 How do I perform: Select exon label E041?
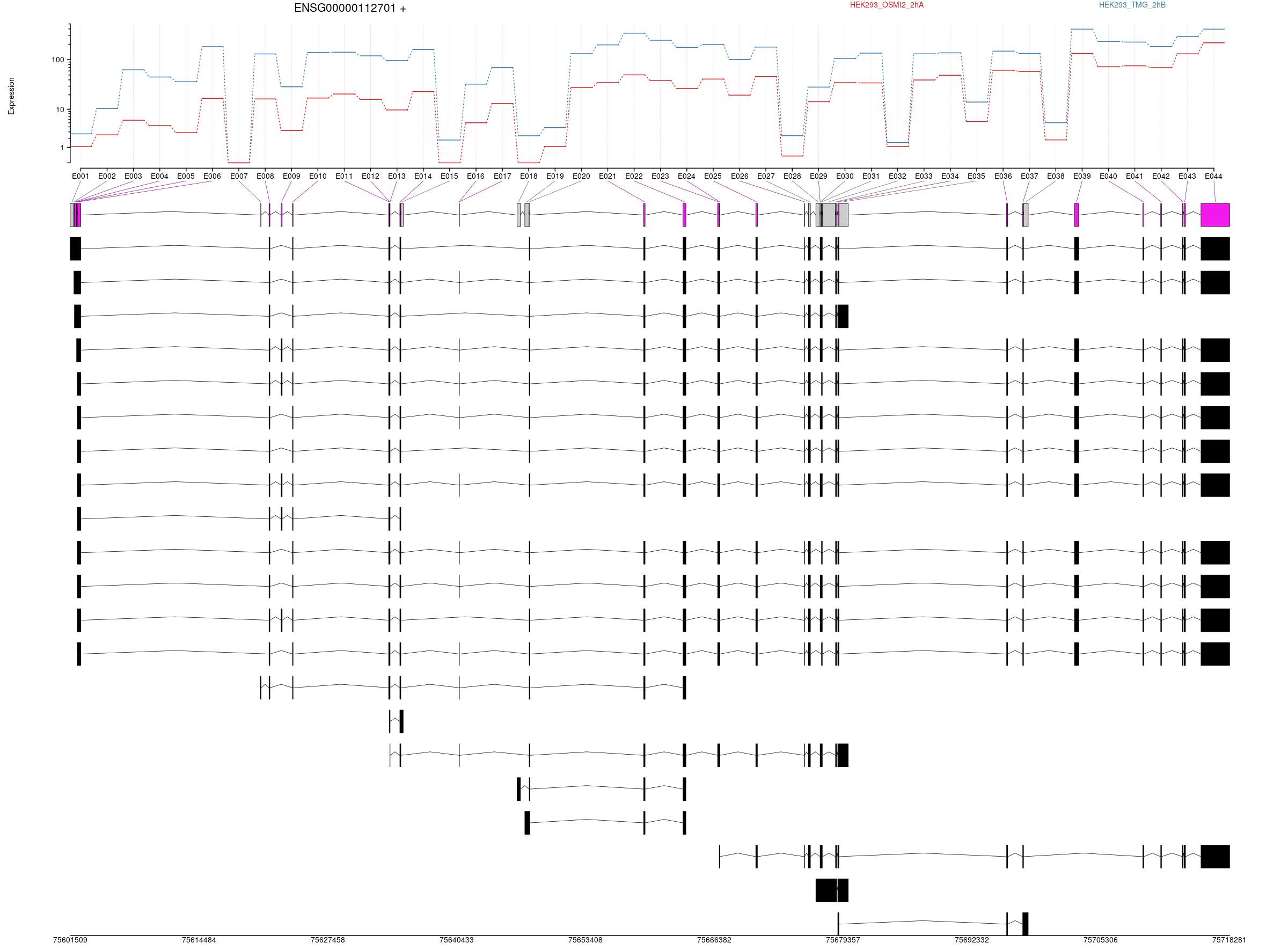(x=1135, y=177)
